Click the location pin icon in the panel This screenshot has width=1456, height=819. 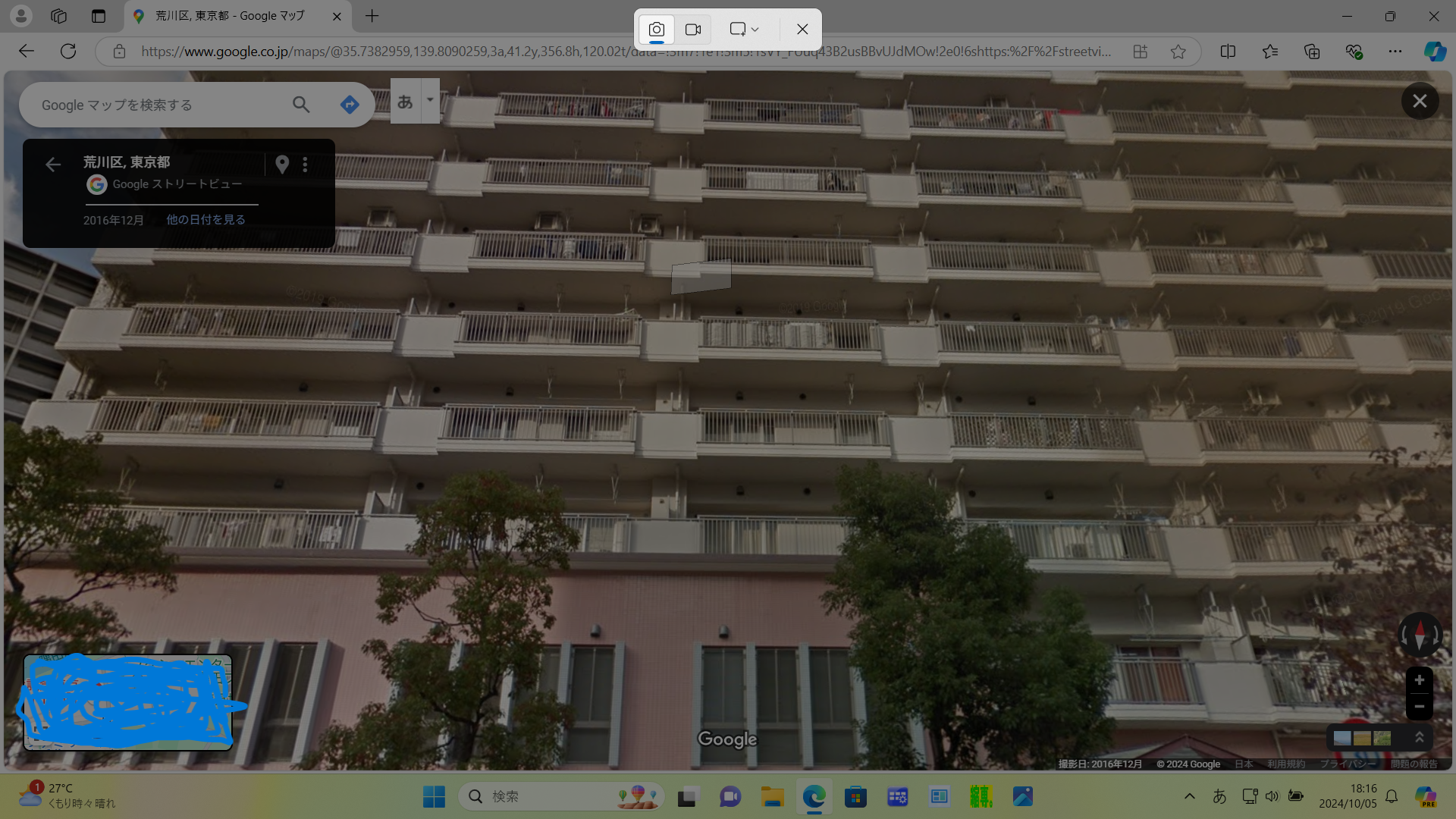coord(282,164)
